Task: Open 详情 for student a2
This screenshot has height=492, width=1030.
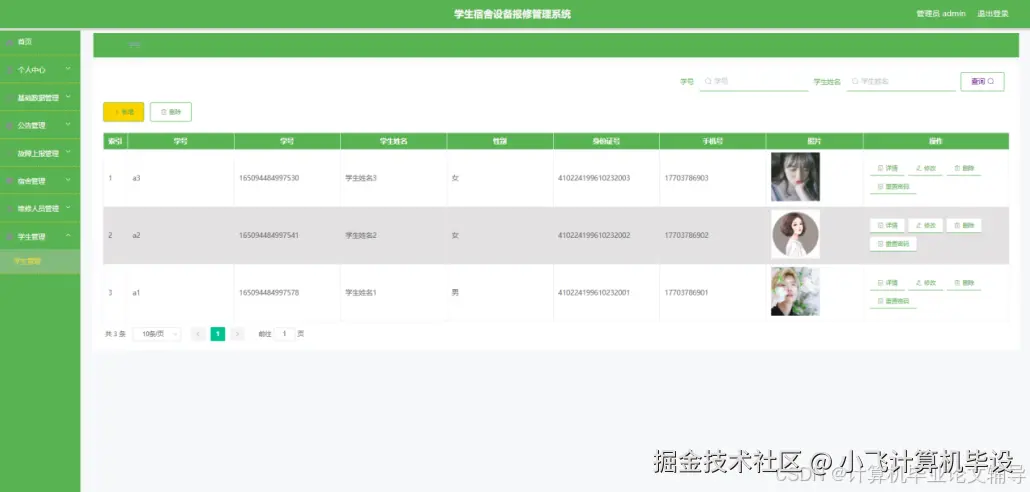Action: [887, 225]
